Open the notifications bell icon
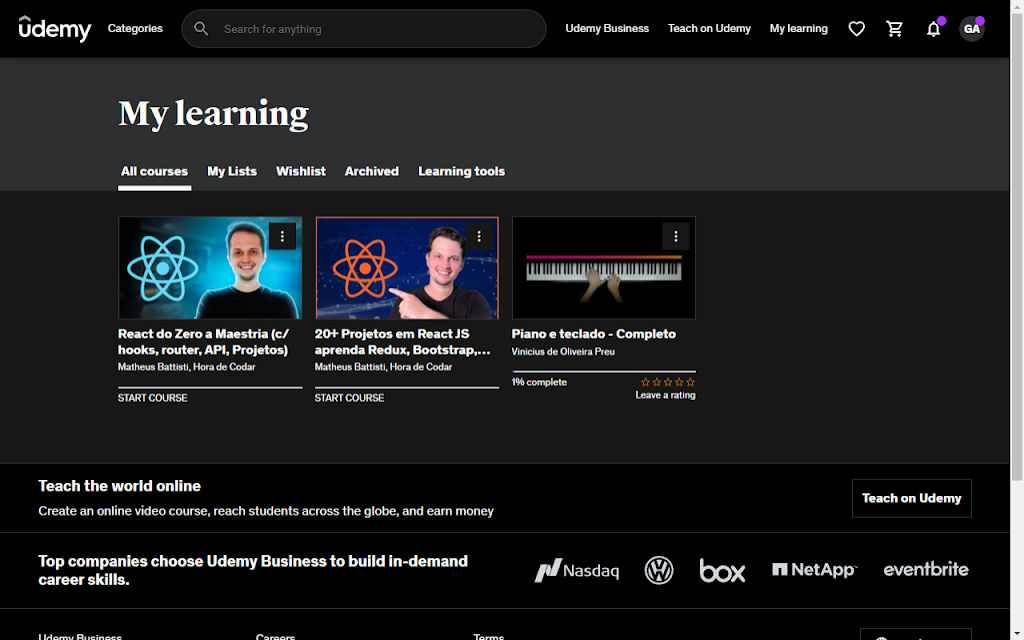Viewport: 1024px width, 640px height. pyautogui.click(x=933, y=29)
